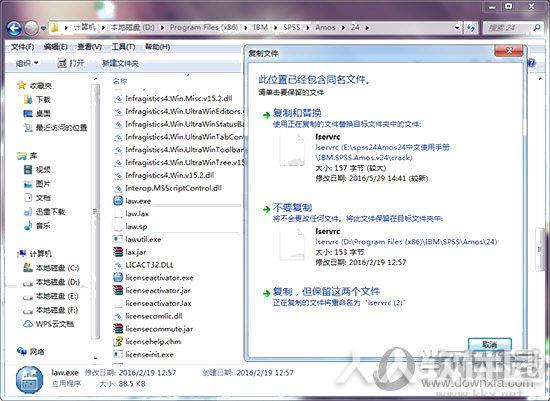550x401 pixels.
Task: Select 网络 in the navigation pane
Action: (31, 352)
